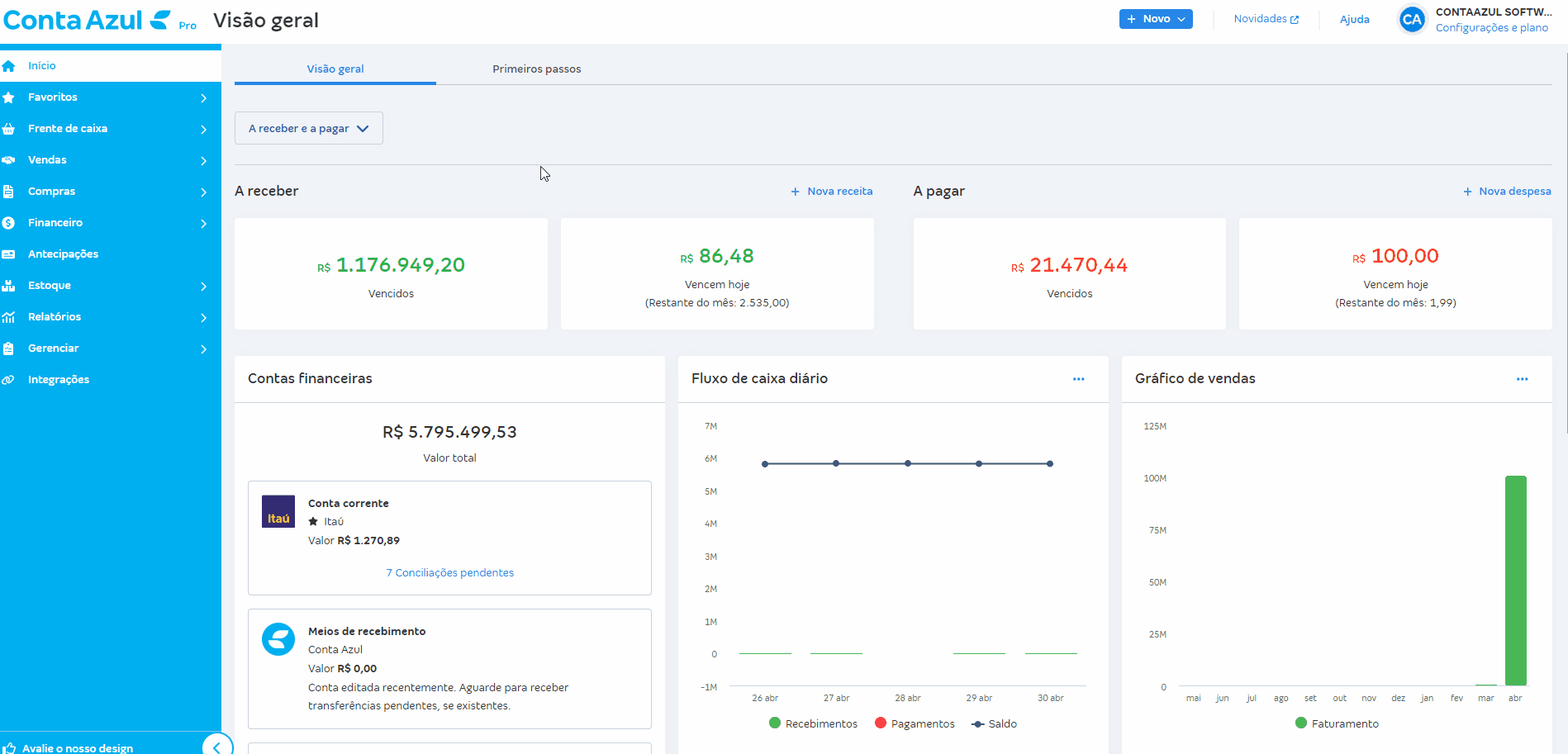Toggle Saldo legend series
This screenshot has height=754, width=1568.
pyautogui.click(x=994, y=723)
